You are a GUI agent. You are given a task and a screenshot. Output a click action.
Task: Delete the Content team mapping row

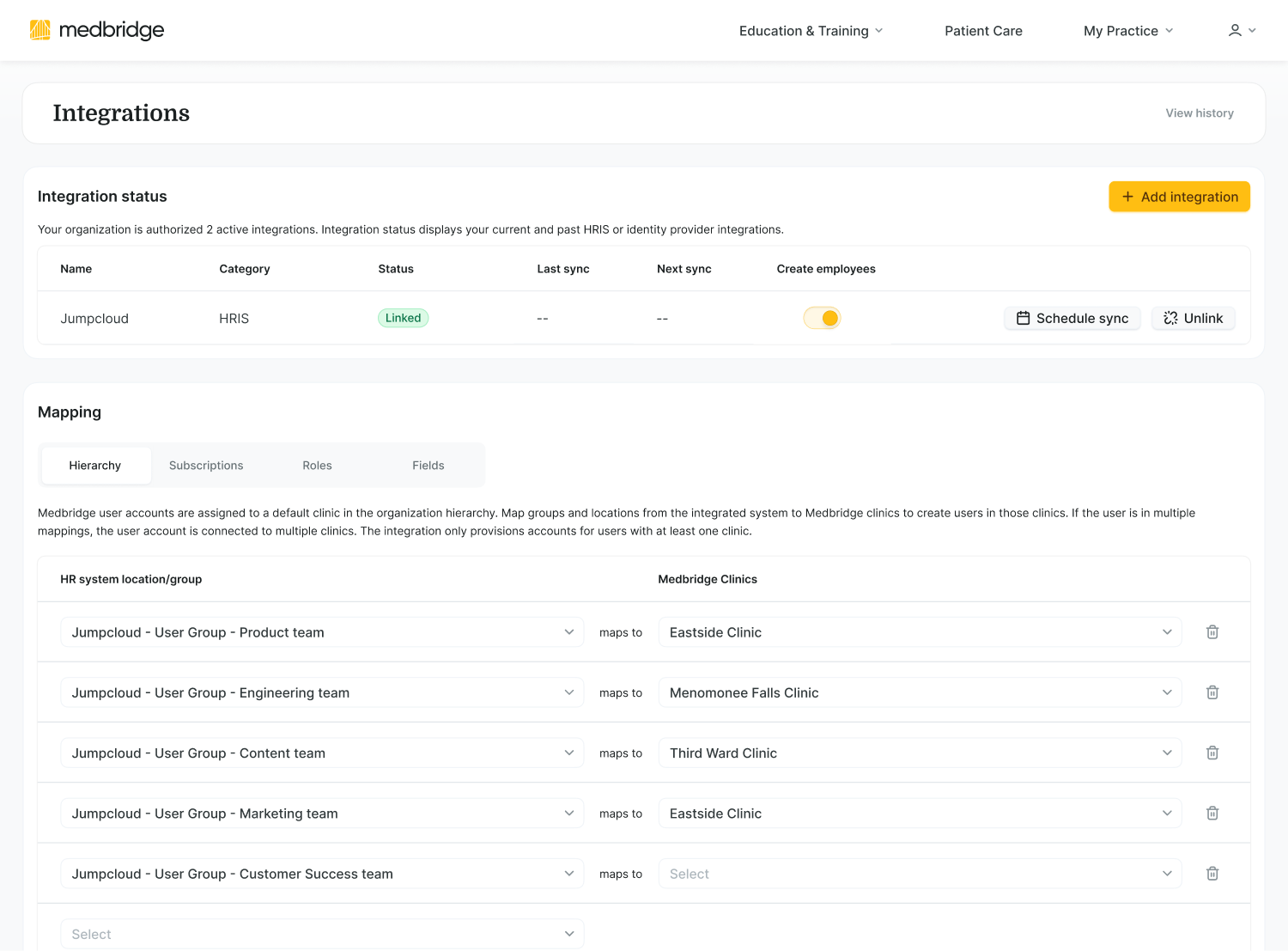pos(1212,753)
